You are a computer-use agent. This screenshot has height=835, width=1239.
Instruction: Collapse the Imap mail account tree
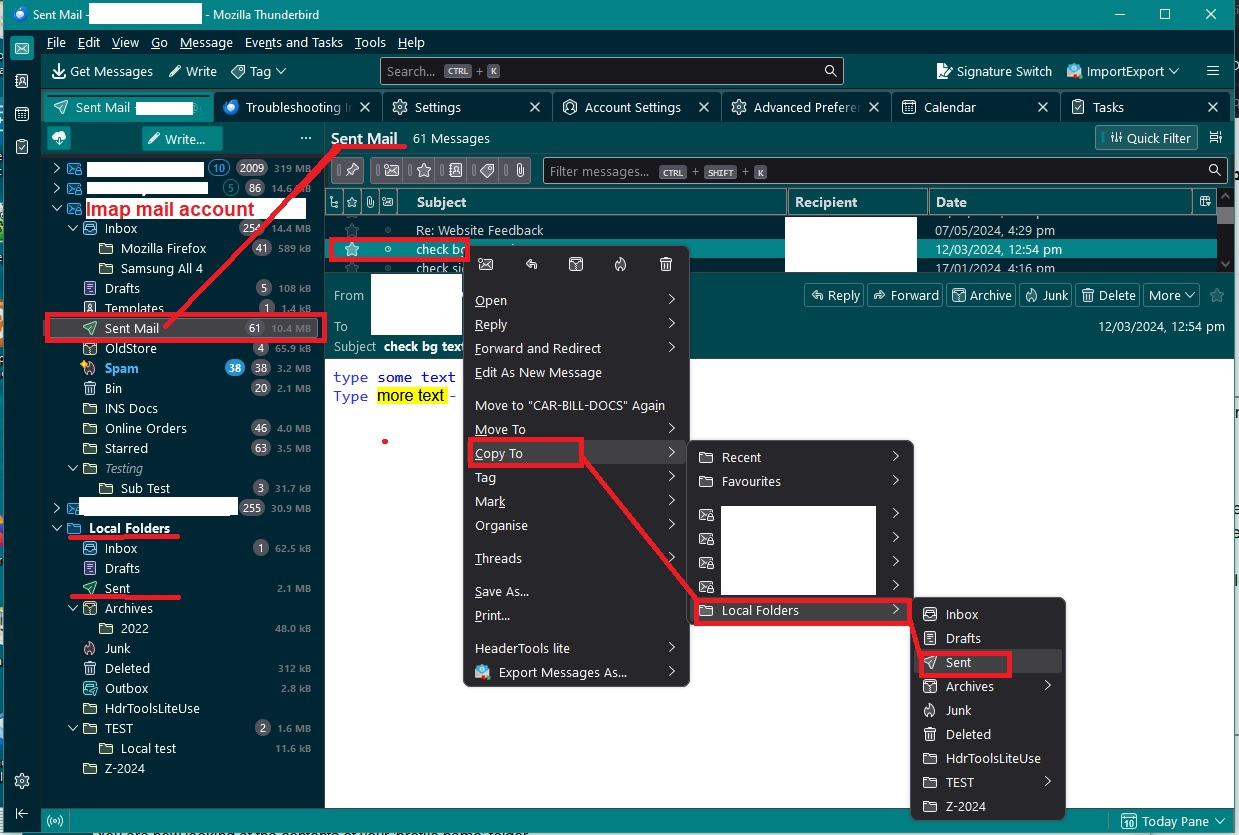click(57, 209)
